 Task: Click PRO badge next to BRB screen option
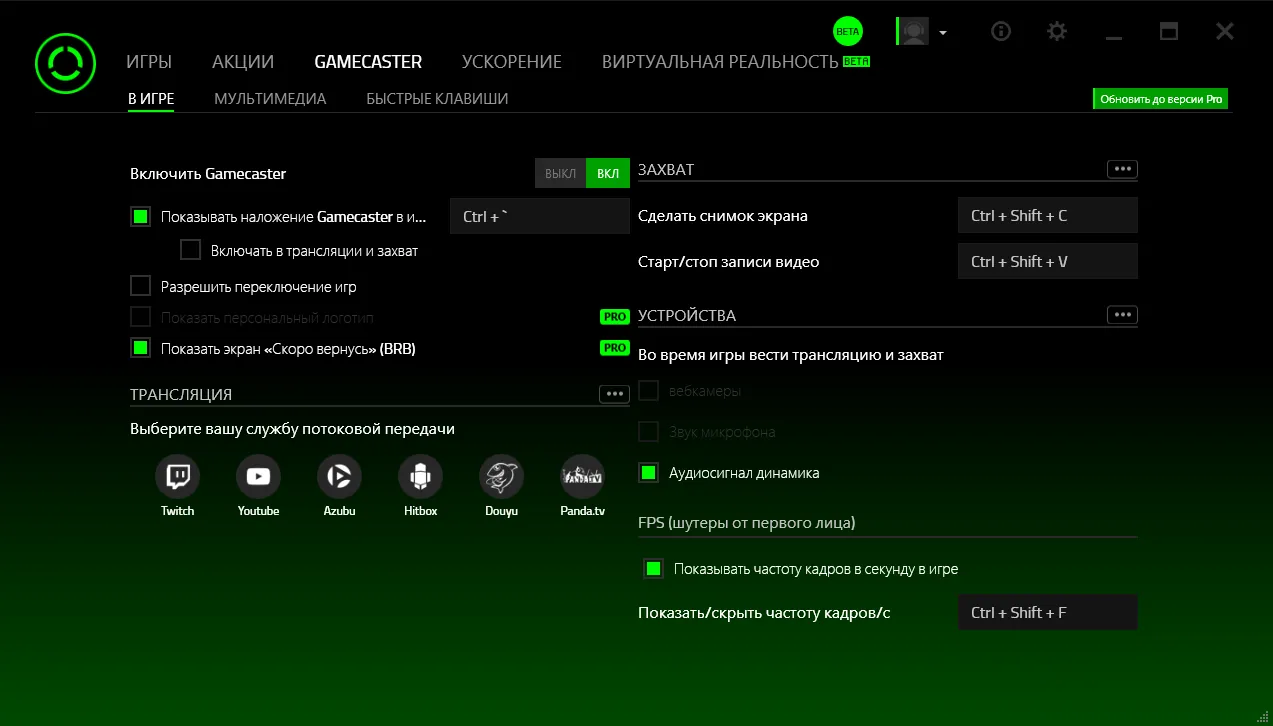tap(614, 348)
